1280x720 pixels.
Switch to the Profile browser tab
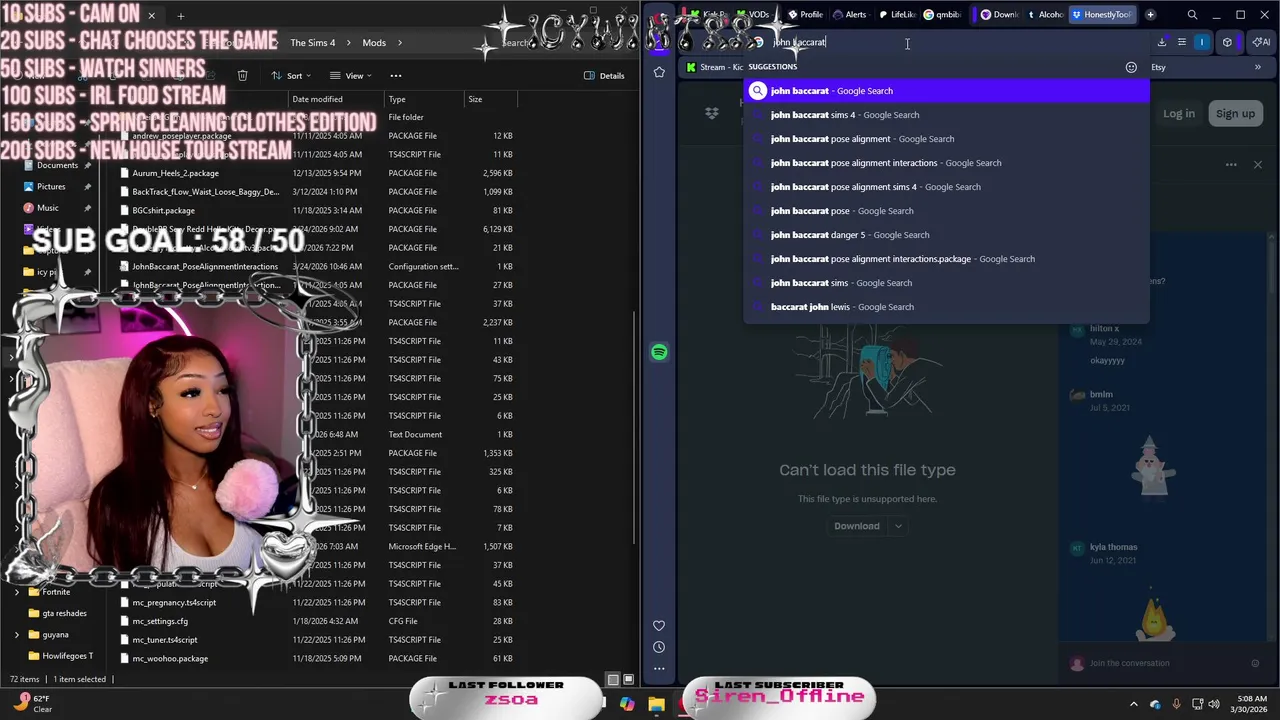click(x=804, y=15)
